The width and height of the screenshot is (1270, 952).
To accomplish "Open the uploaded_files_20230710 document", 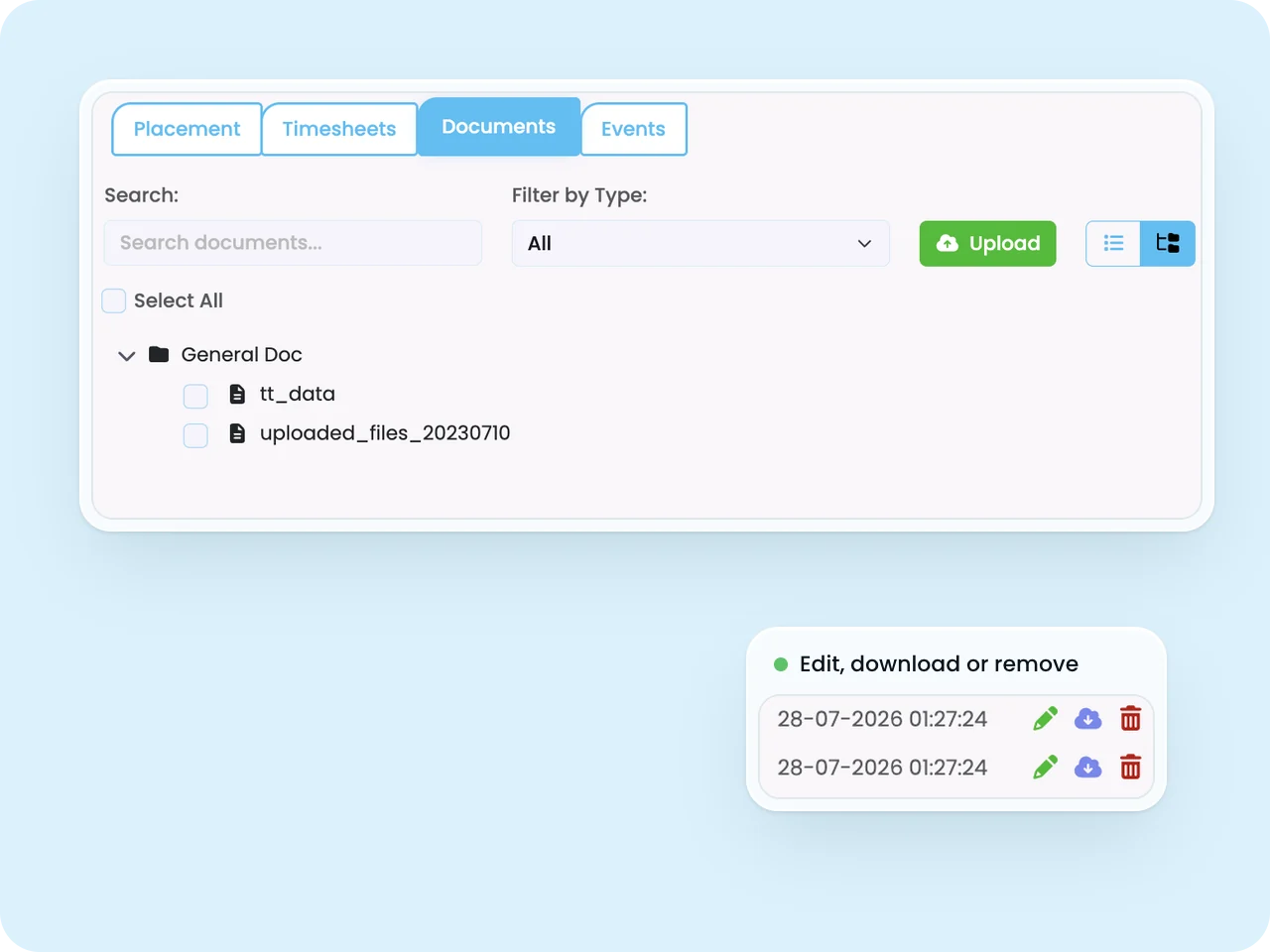I will click(385, 433).
